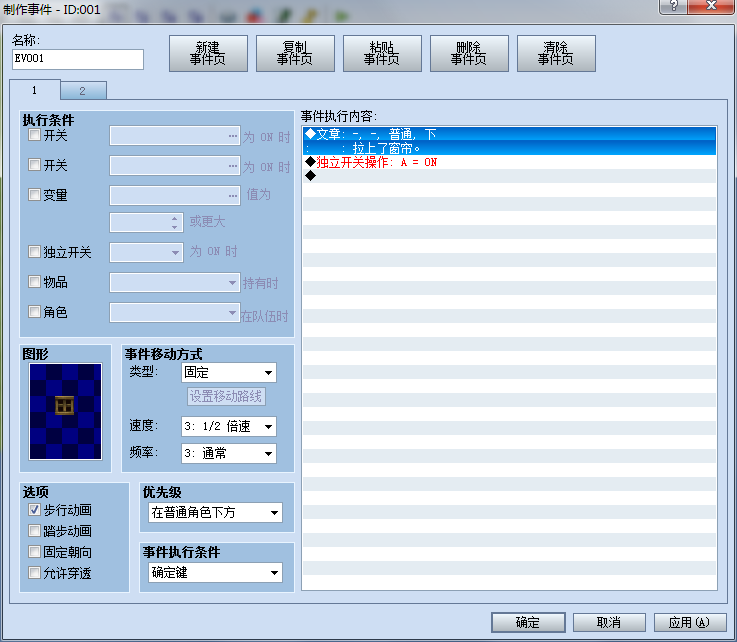This screenshot has width=737, height=642.
Task: Switch to event page tab 2
Action: pyautogui.click(x=83, y=91)
